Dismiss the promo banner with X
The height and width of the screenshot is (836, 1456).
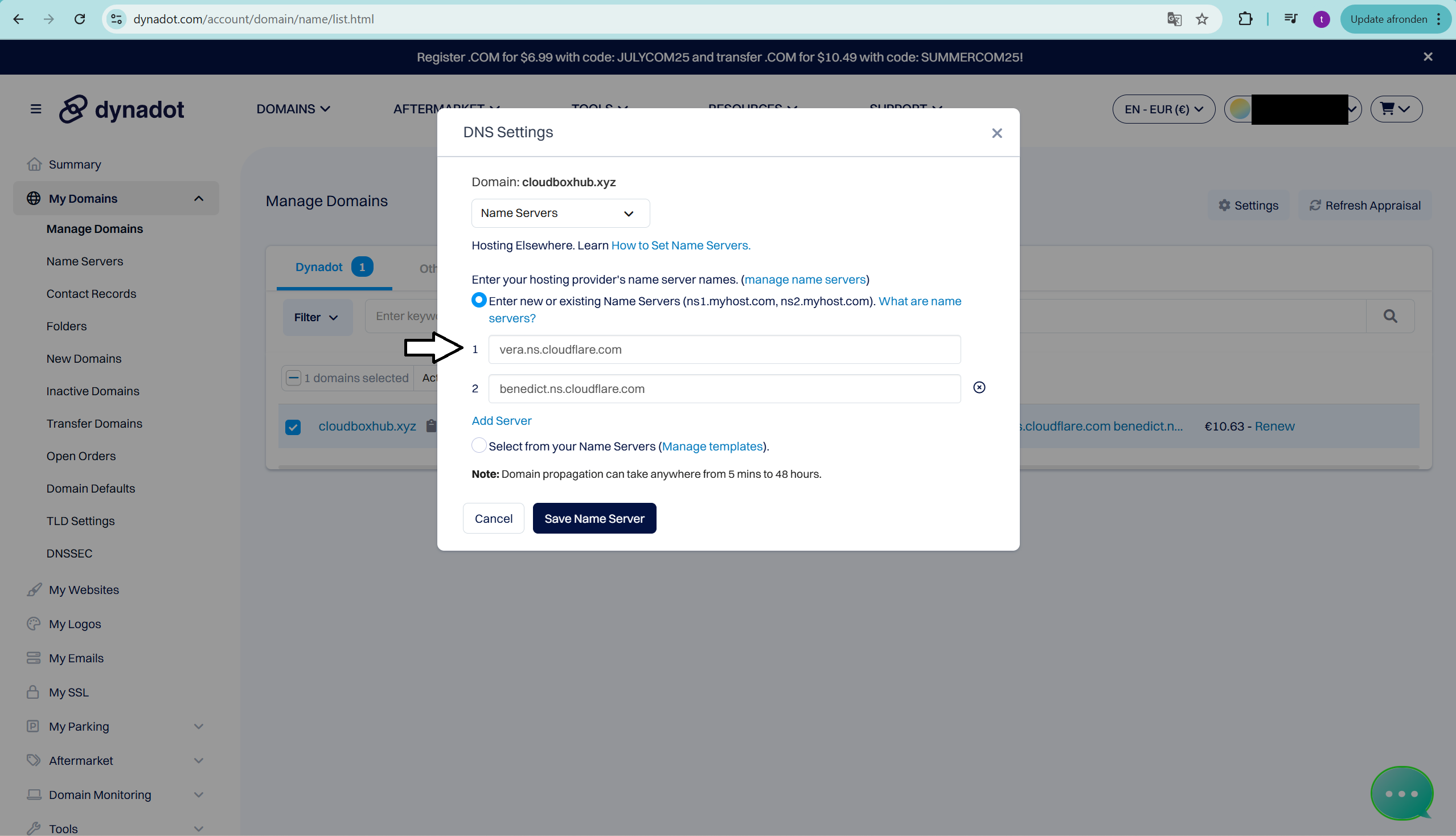pyautogui.click(x=1428, y=57)
